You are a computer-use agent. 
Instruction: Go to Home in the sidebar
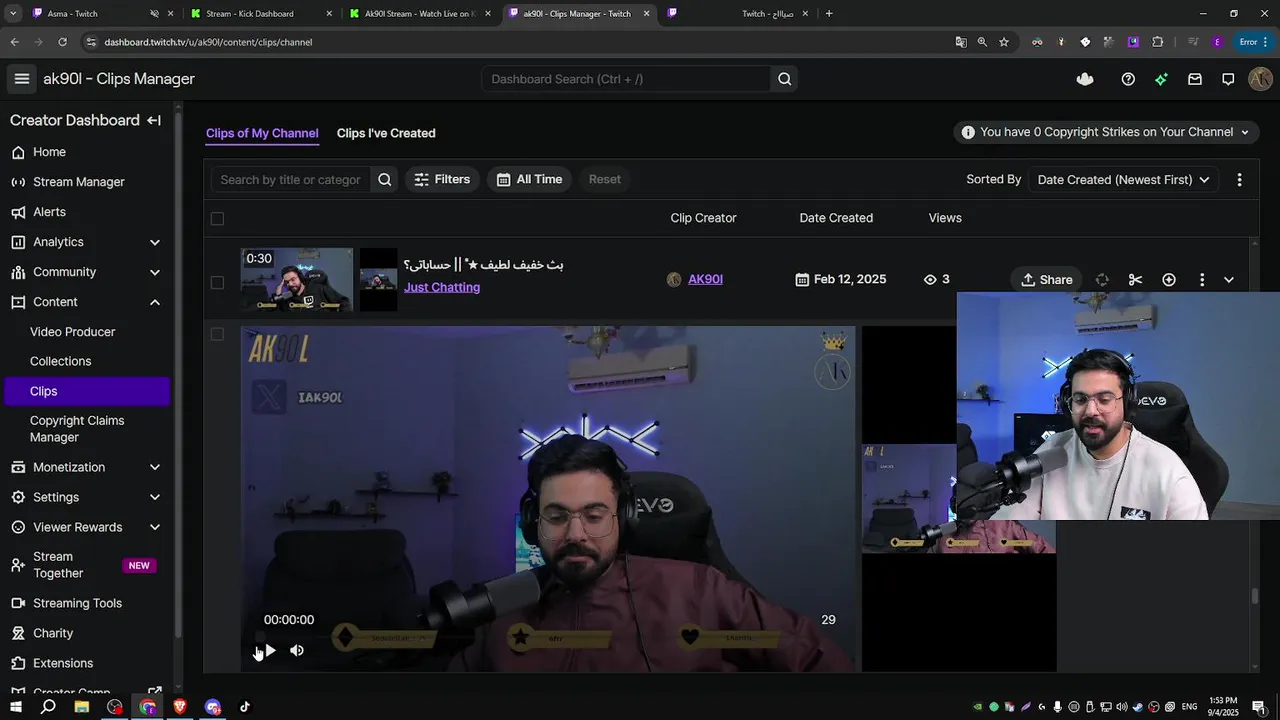[x=49, y=152]
